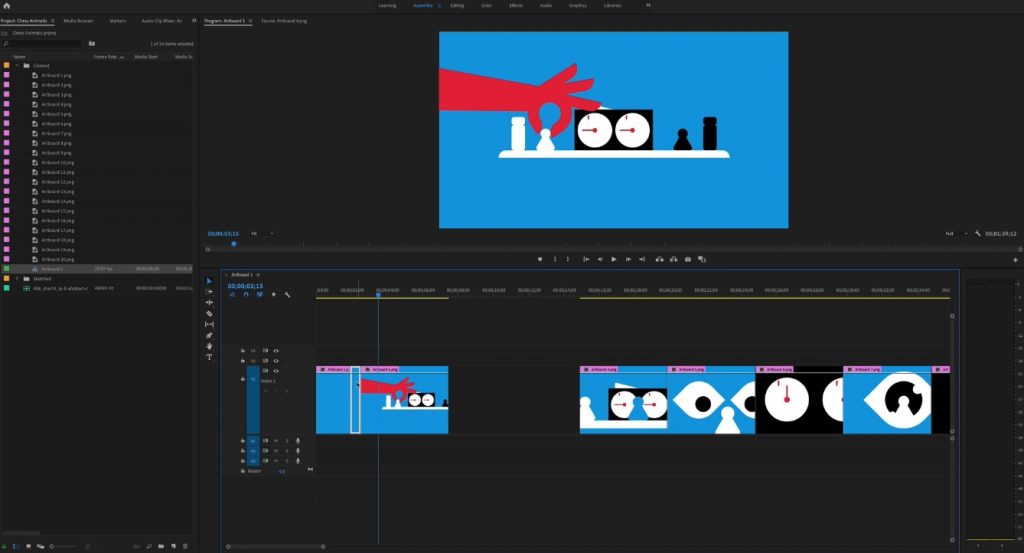Open Program monitor button editor plus
This screenshot has height=553, width=1024.
pyautogui.click(x=1015, y=260)
